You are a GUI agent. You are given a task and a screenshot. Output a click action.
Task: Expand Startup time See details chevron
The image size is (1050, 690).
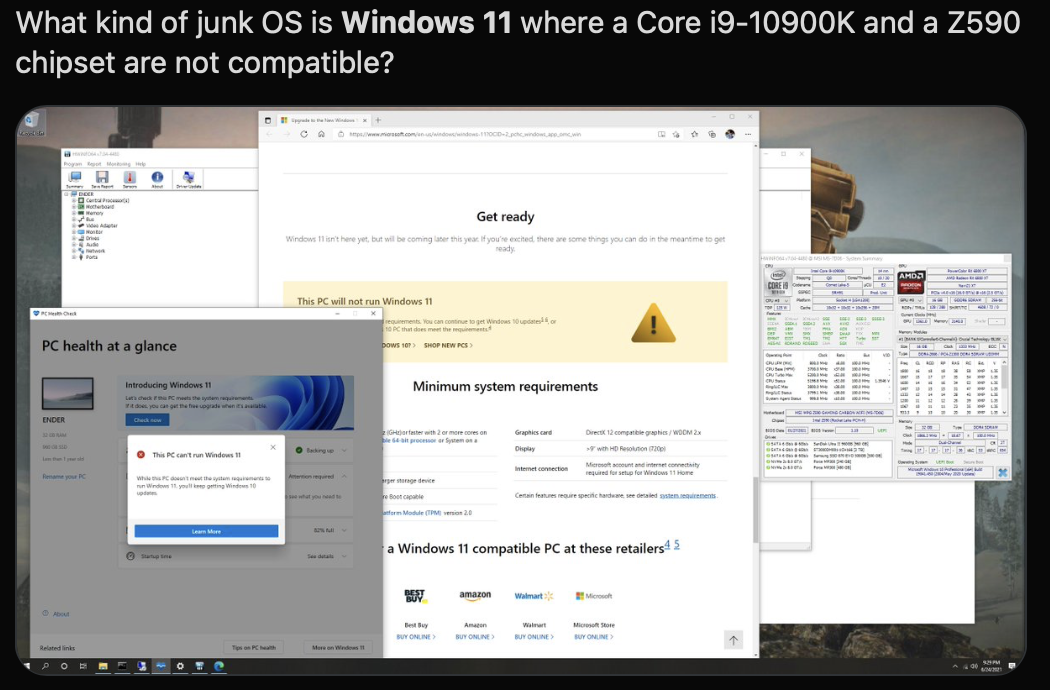(x=344, y=556)
